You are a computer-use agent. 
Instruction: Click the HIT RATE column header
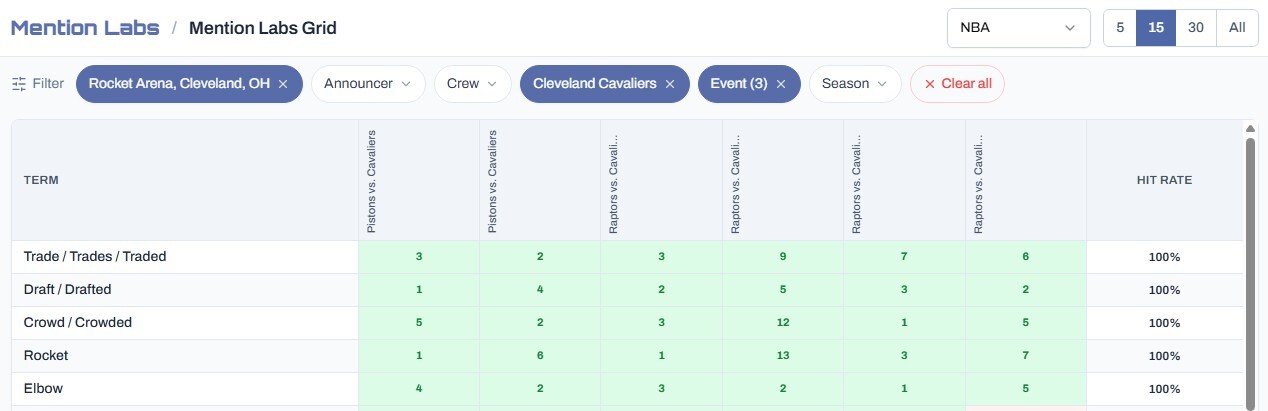pos(1164,181)
